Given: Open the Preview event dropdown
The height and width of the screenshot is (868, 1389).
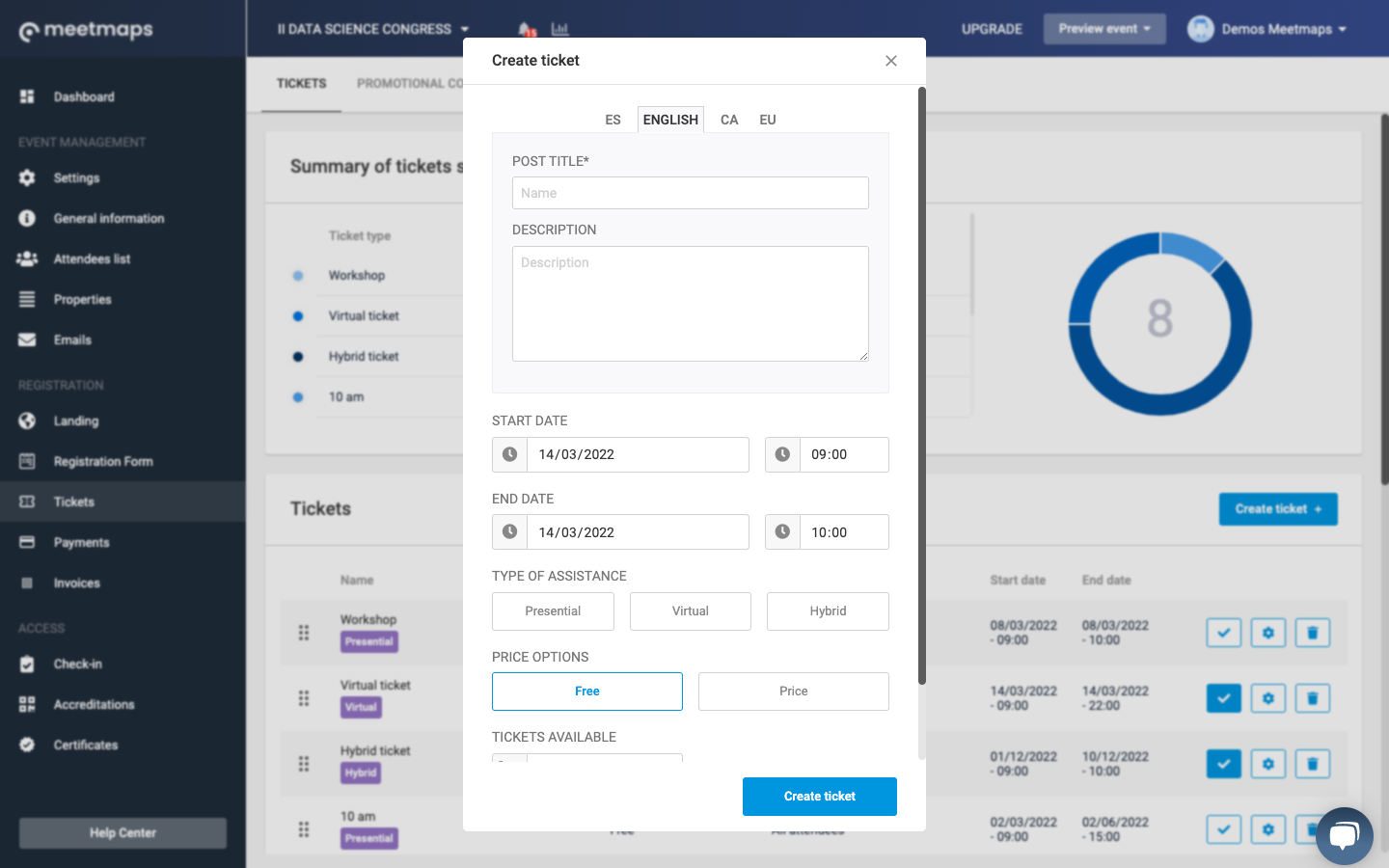Looking at the screenshot, I should coord(1103,28).
